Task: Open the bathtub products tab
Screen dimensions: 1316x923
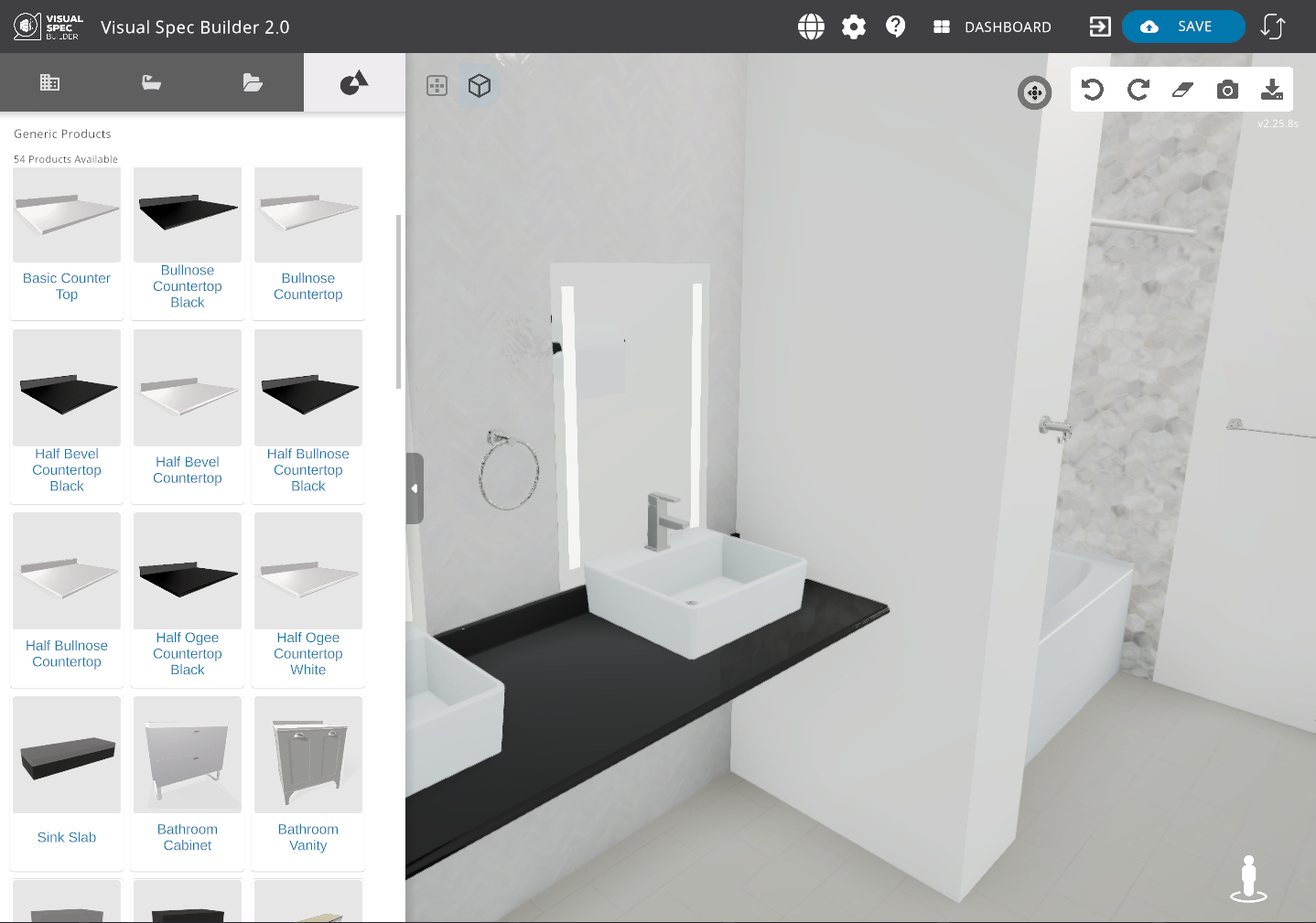Action: [152, 82]
